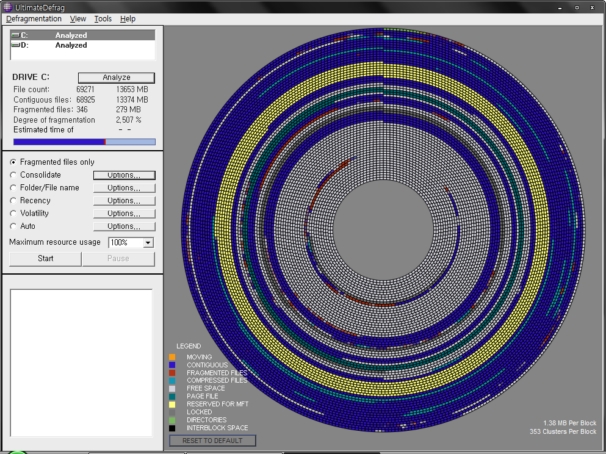Select the Volatility radio button
606x454 pixels.
13,213
